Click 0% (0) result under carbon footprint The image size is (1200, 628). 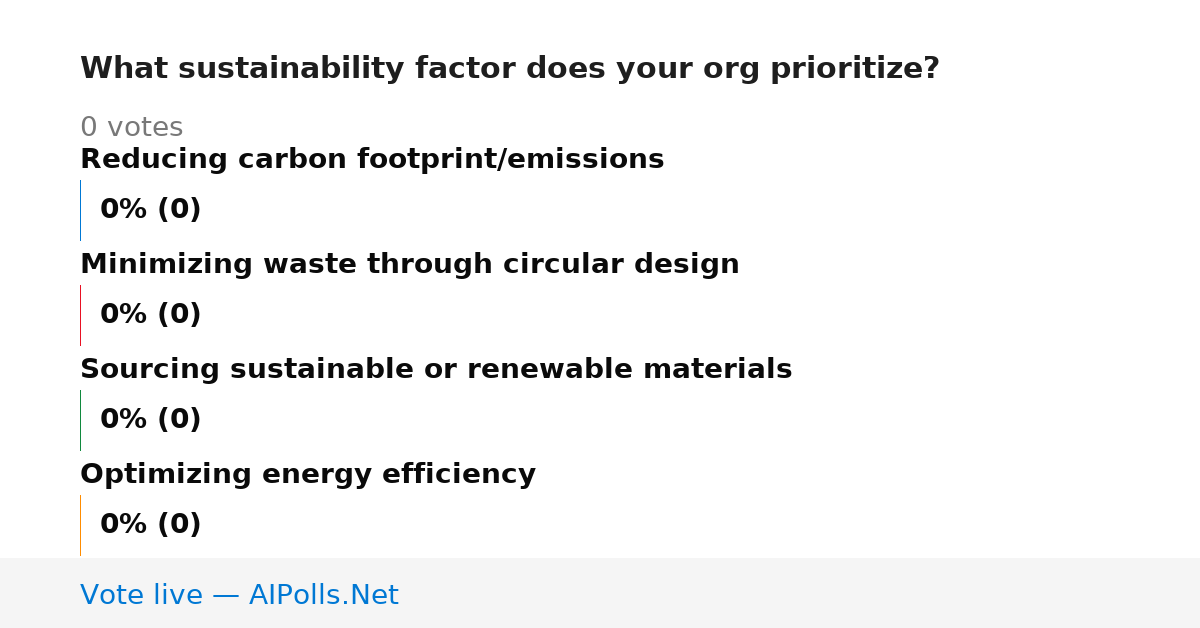(x=151, y=210)
